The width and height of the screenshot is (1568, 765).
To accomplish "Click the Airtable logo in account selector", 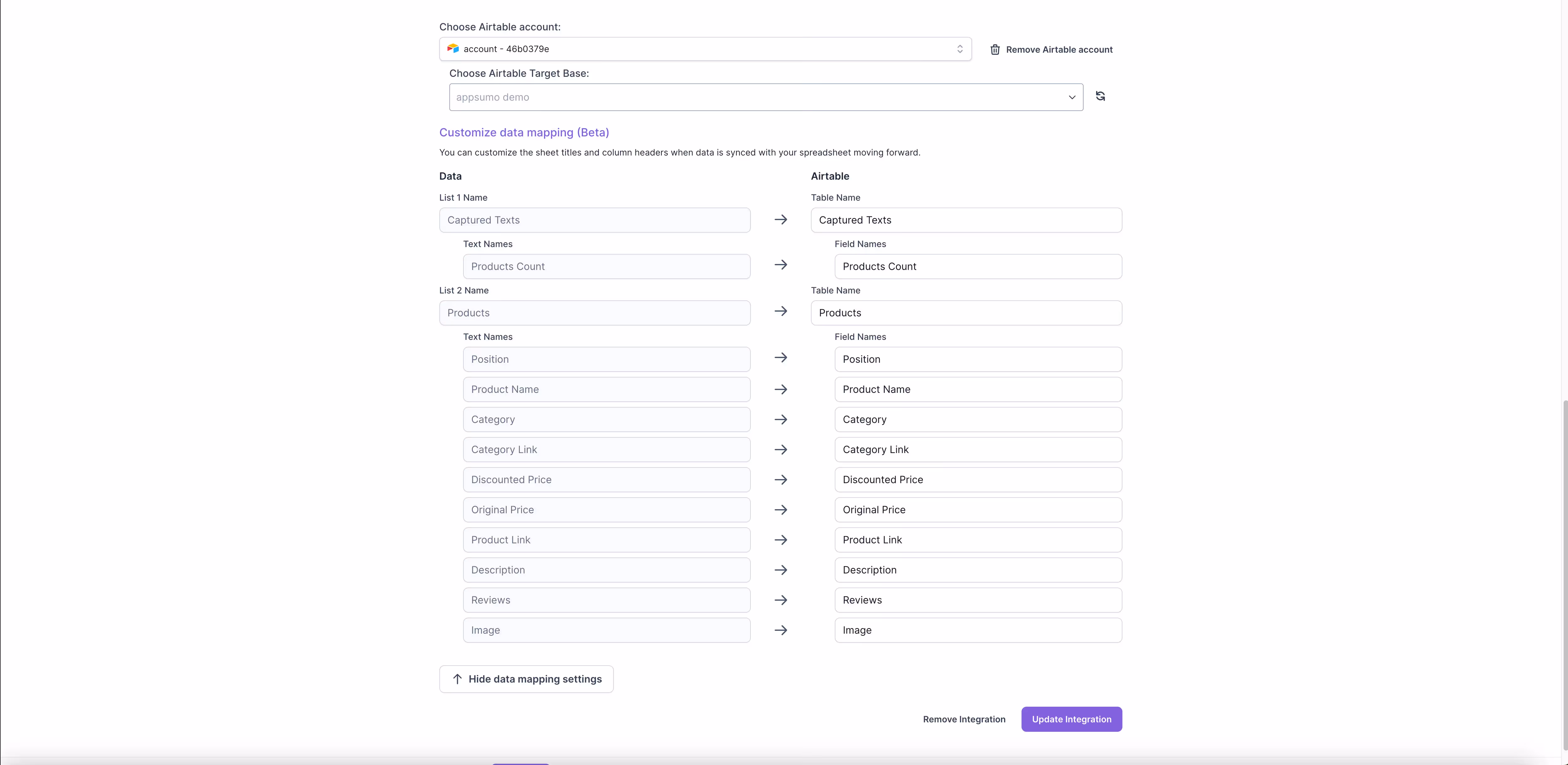I will 453,49.
